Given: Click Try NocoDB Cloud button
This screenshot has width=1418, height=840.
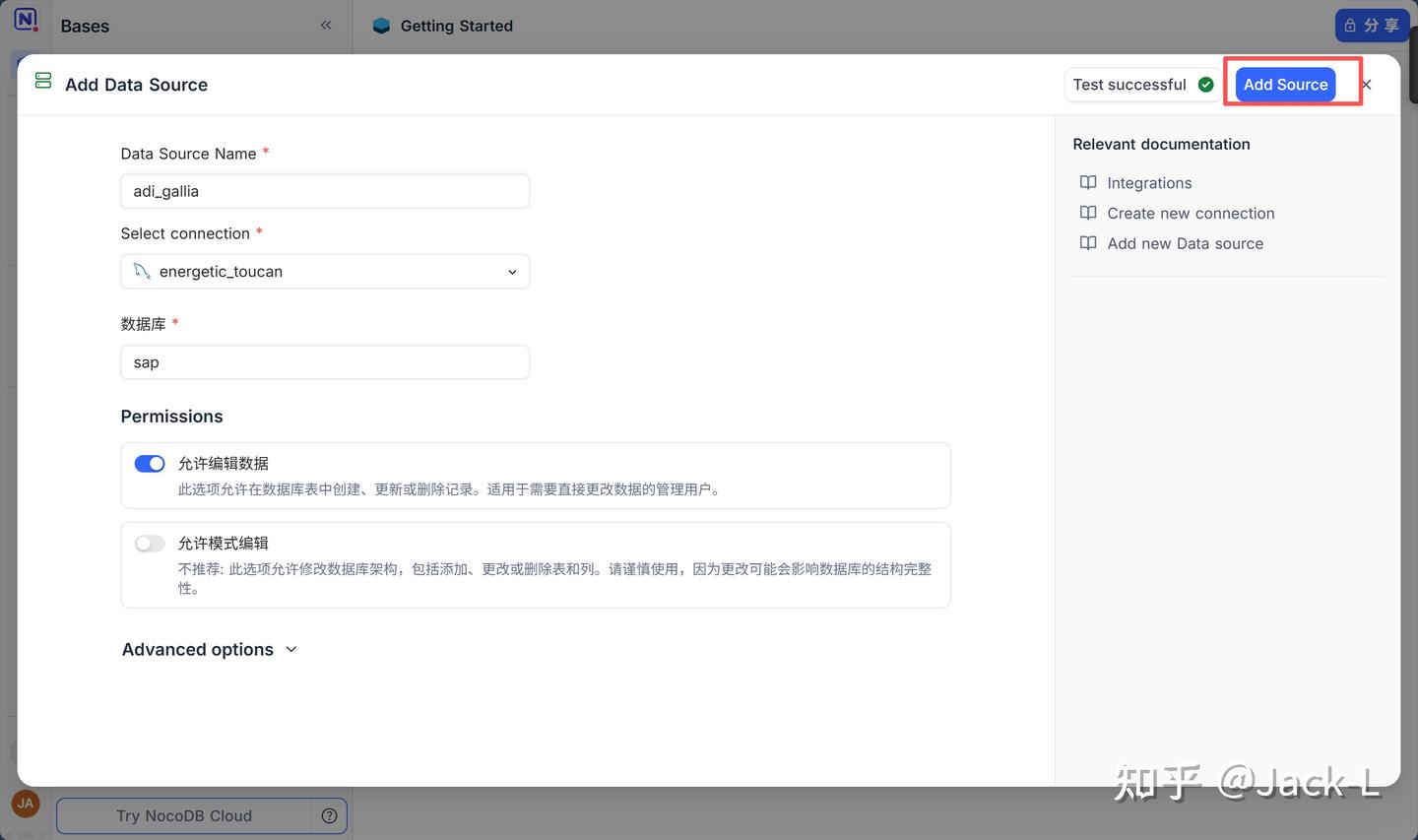Looking at the screenshot, I should (184, 815).
